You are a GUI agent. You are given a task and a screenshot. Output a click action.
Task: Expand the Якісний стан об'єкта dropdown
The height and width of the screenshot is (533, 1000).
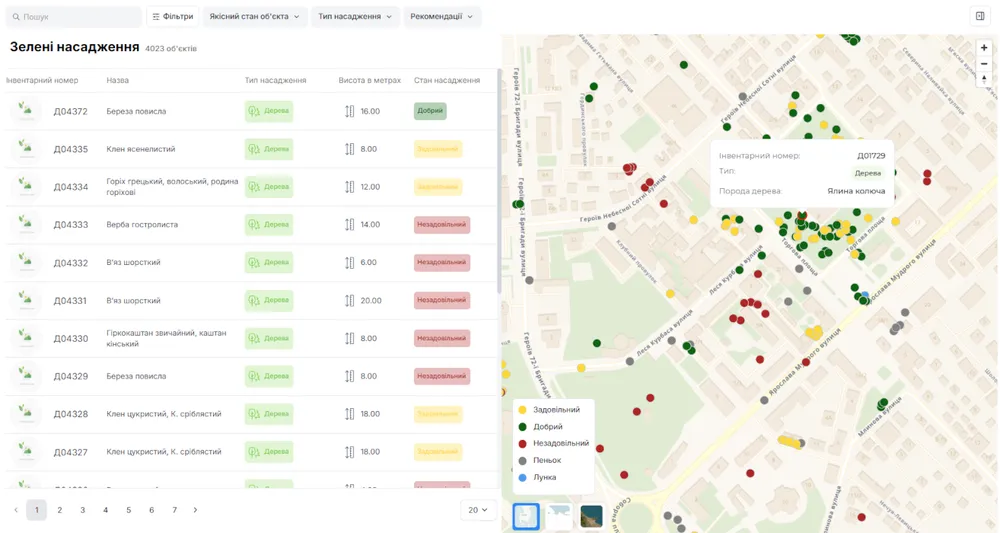pos(254,17)
